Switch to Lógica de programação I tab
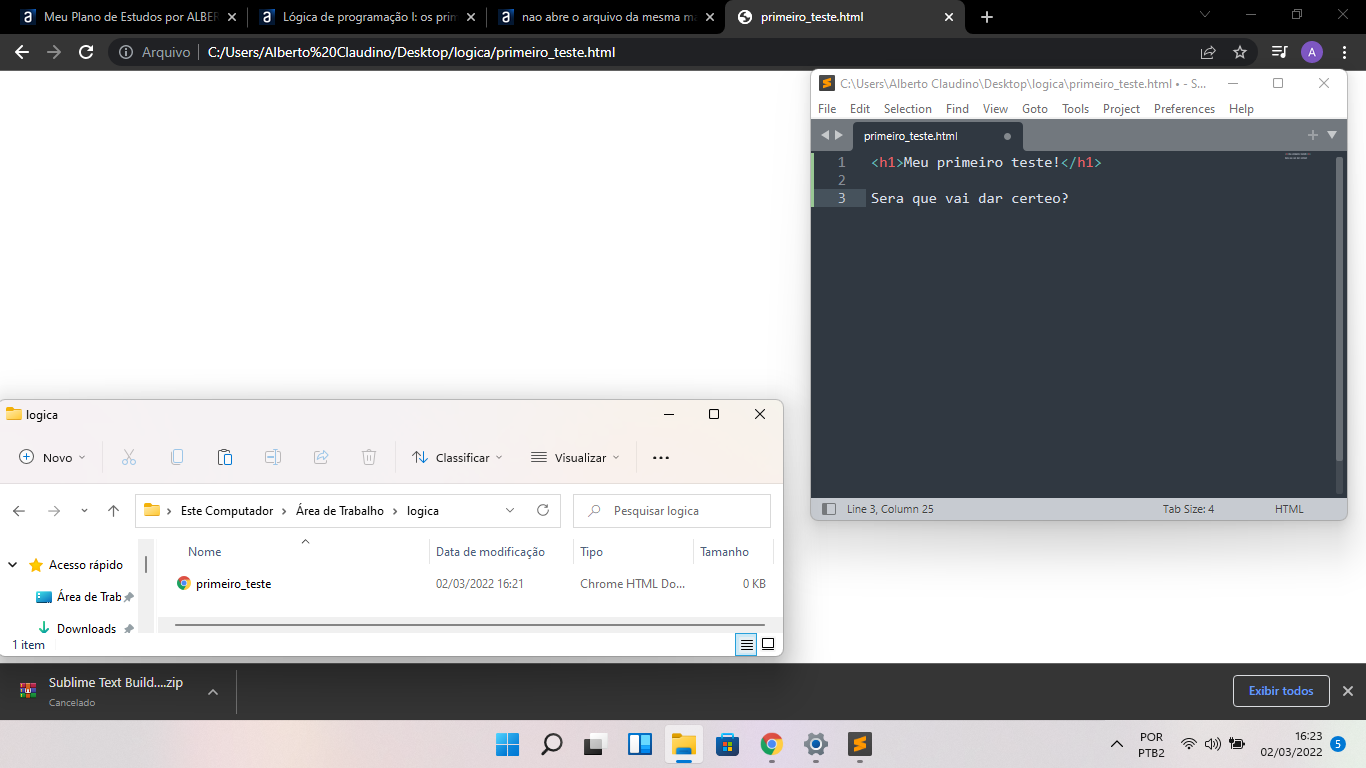 coord(365,17)
